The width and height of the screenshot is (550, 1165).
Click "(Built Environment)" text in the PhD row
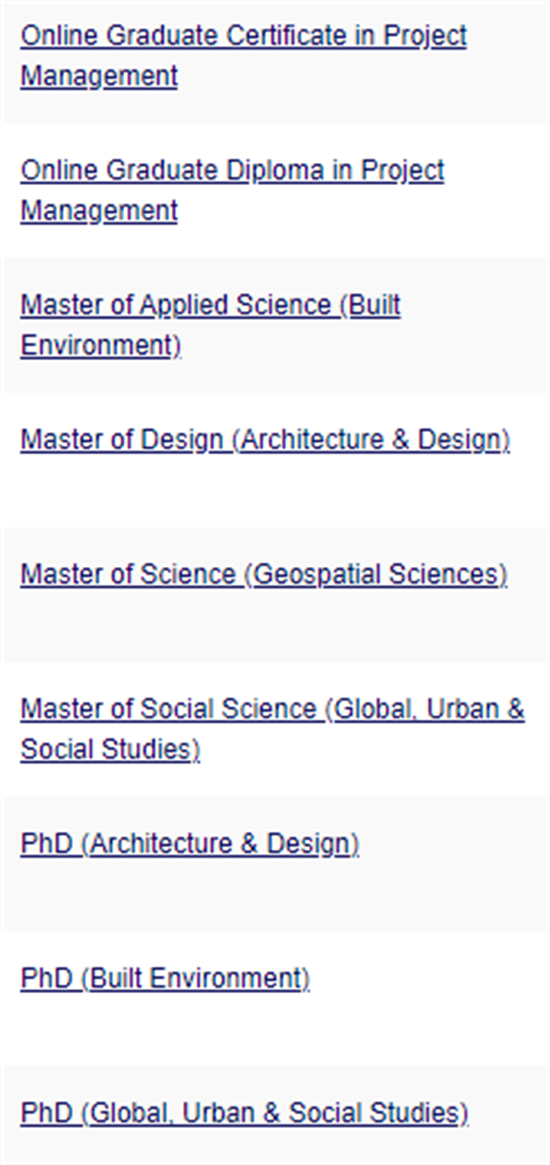(195, 979)
